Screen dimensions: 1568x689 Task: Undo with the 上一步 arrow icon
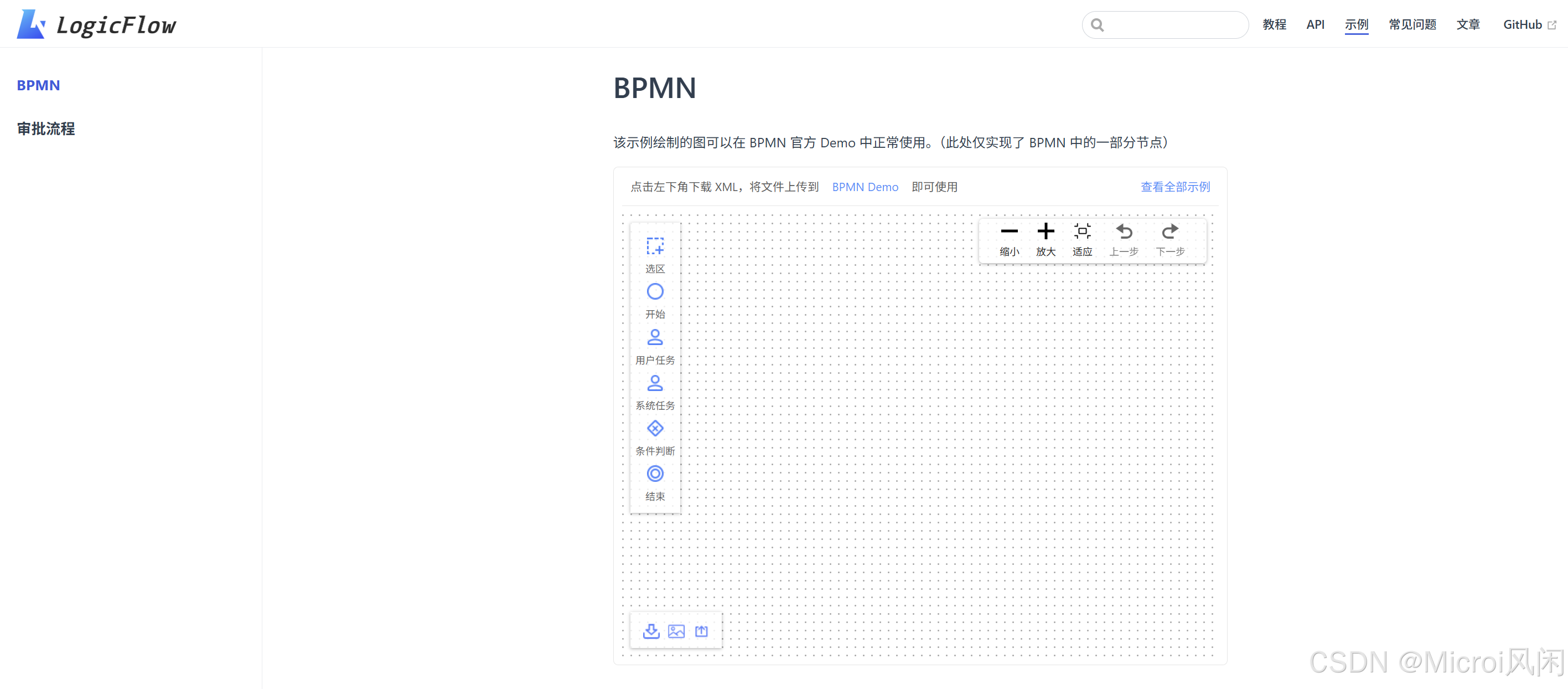point(1124,232)
